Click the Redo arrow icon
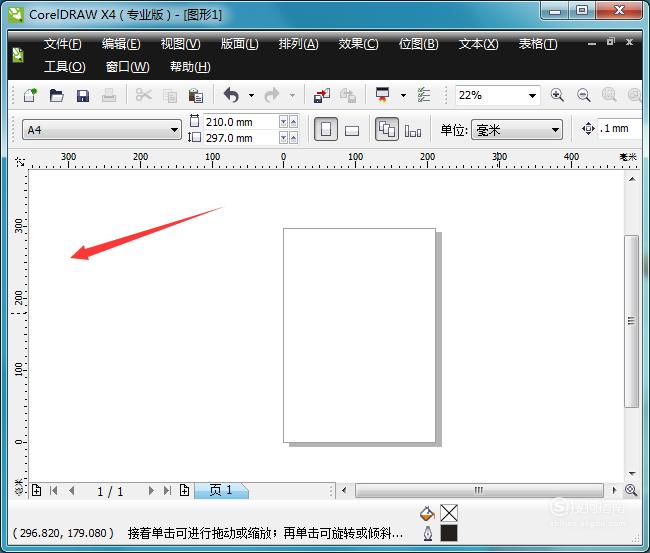 click(x=272, y=95)
